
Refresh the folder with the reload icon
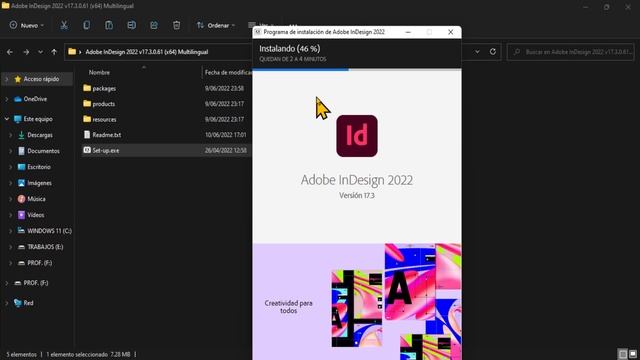point(493,52)
